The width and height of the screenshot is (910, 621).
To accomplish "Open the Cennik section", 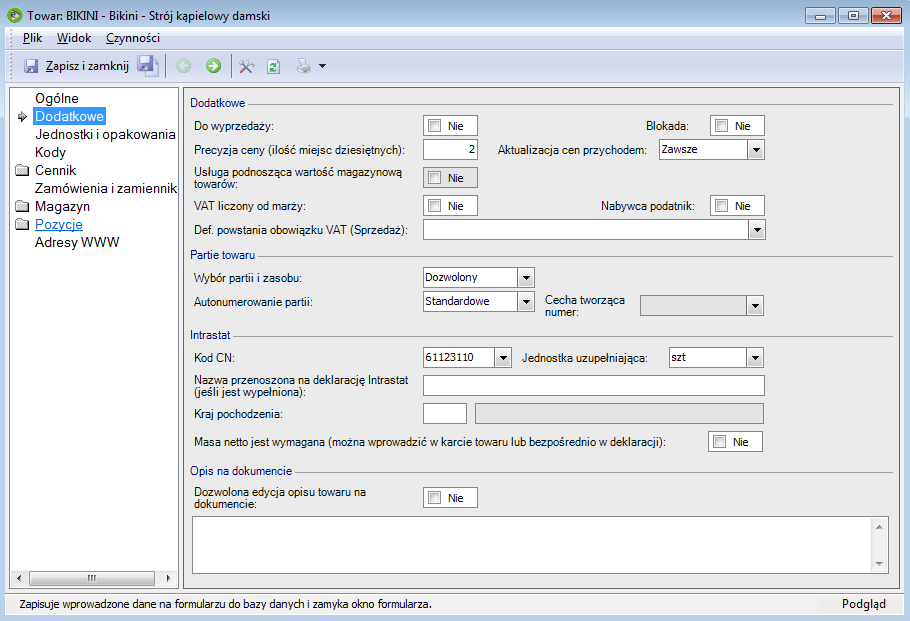I will point(56,170).
